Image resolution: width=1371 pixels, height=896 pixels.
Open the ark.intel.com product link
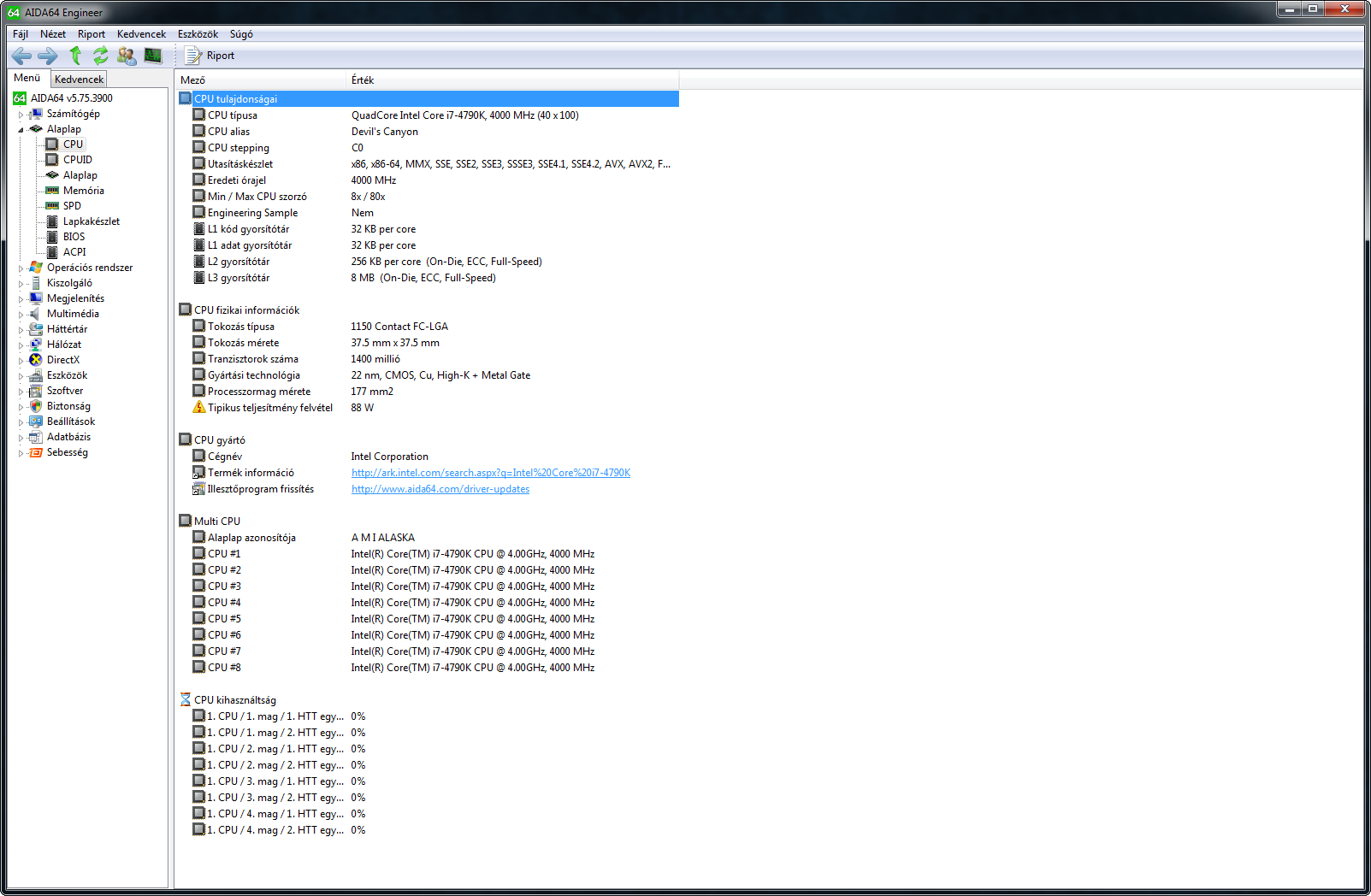pyautogui.click(x=491, y=473)
